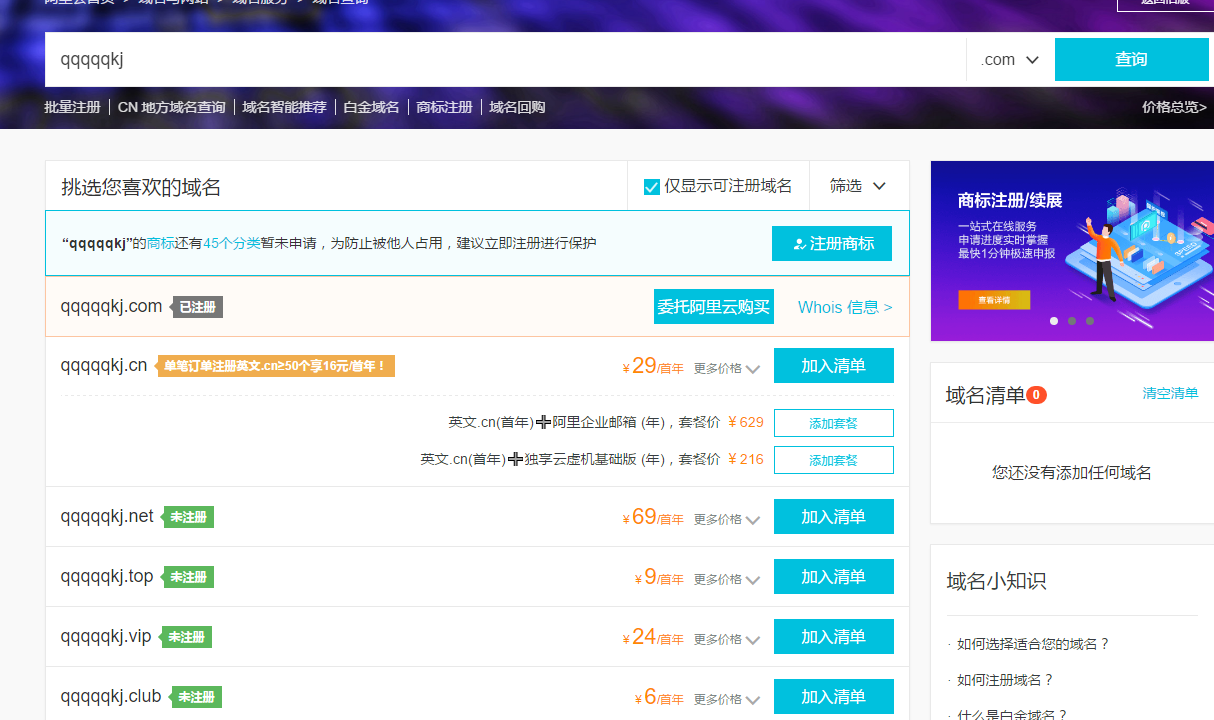
Task: Click the ¥69/首年 price
Action: coord(653,517)
